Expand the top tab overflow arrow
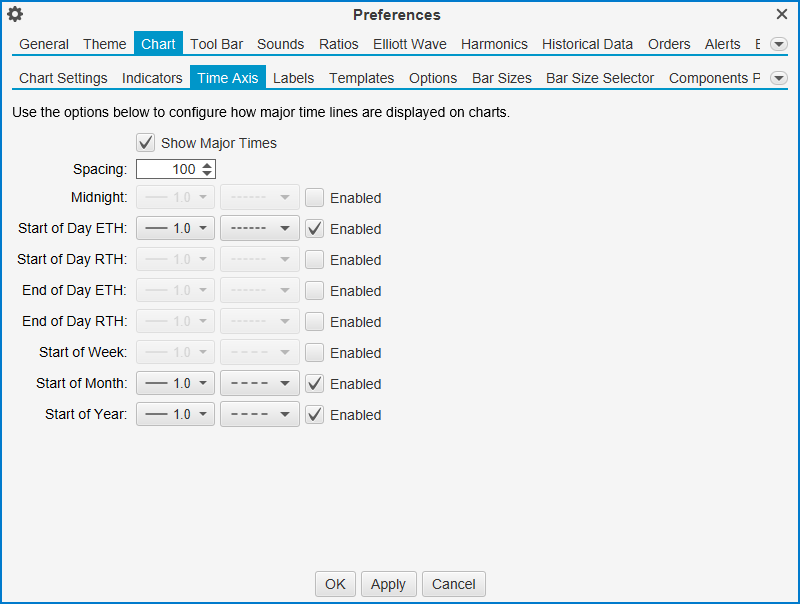This screenshot has height=604, width=800. click(778, 44)
